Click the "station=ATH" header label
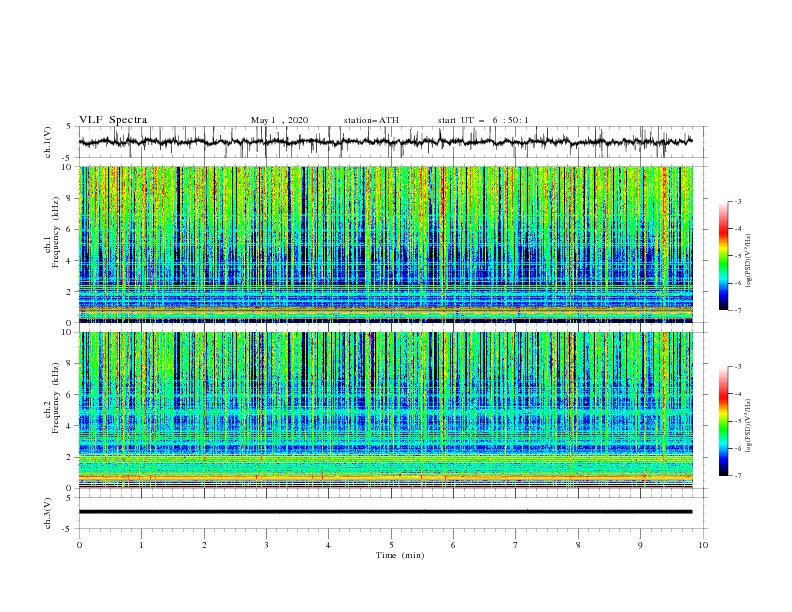 click(x=371, y=120)
